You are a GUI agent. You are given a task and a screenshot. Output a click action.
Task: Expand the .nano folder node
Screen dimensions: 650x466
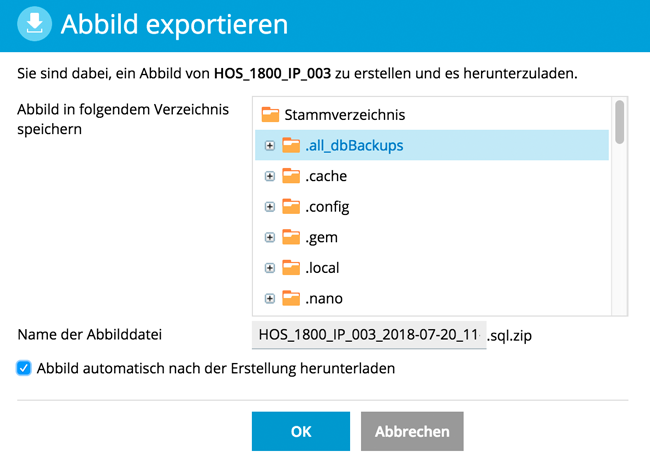(269, 299)
